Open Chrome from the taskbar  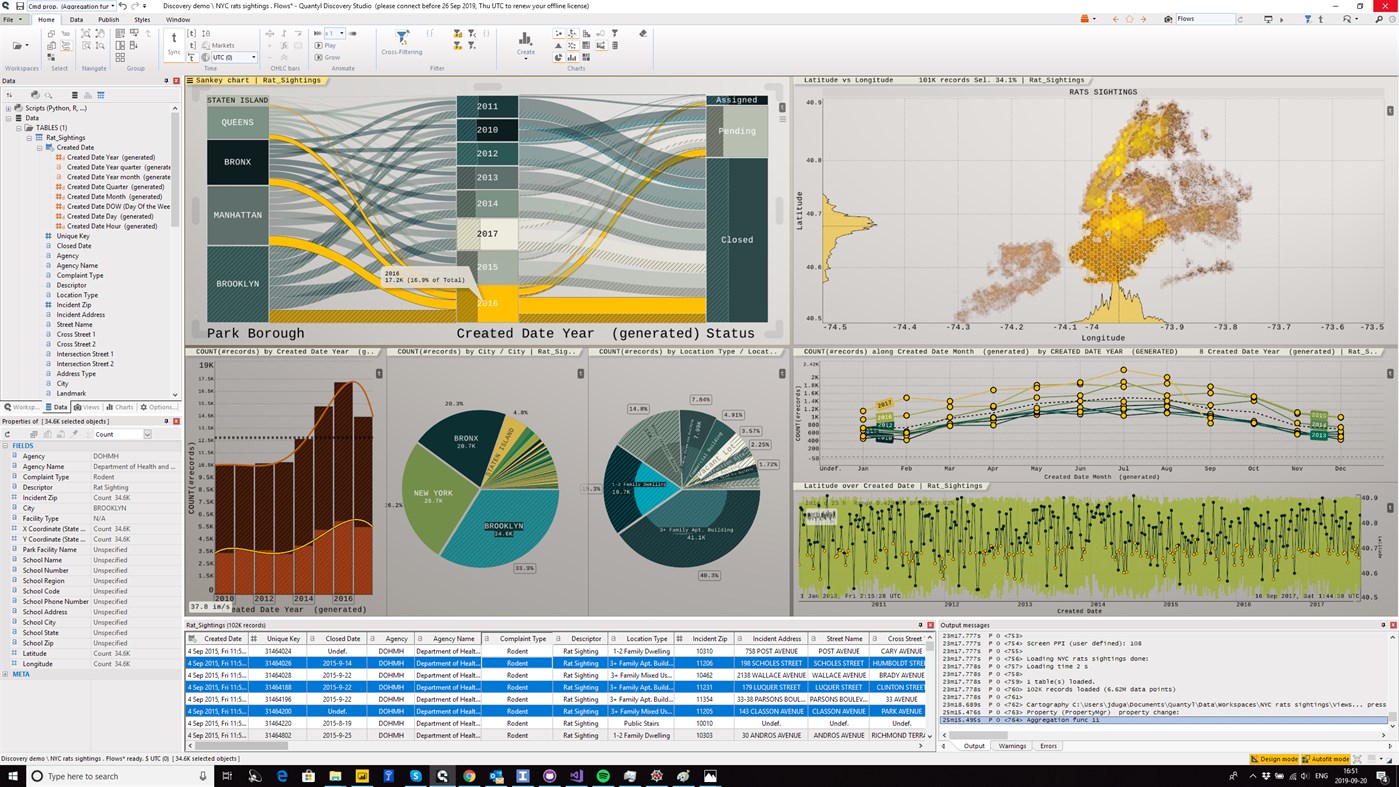pyautogui.click(x=467, y=776)
